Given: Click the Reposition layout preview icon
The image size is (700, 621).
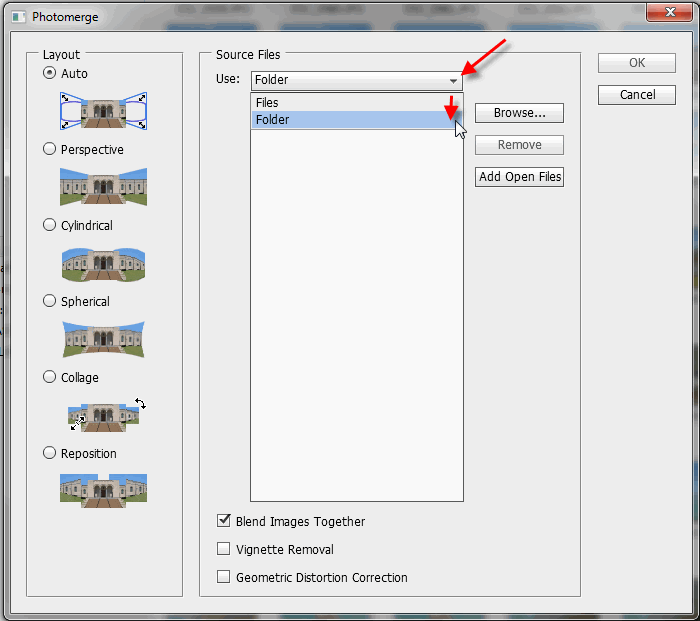Looking at the screenshot, I should coord(103,490).
